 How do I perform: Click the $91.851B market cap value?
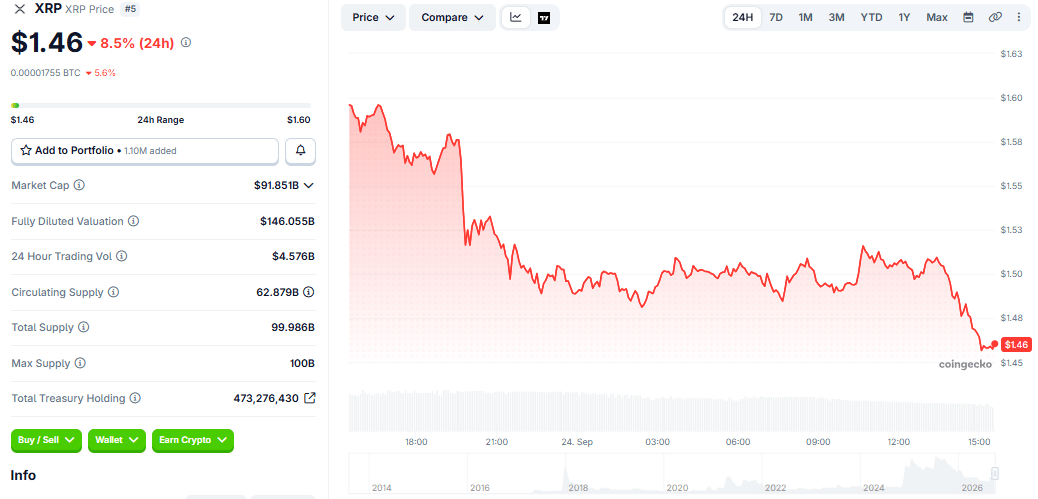276,186
